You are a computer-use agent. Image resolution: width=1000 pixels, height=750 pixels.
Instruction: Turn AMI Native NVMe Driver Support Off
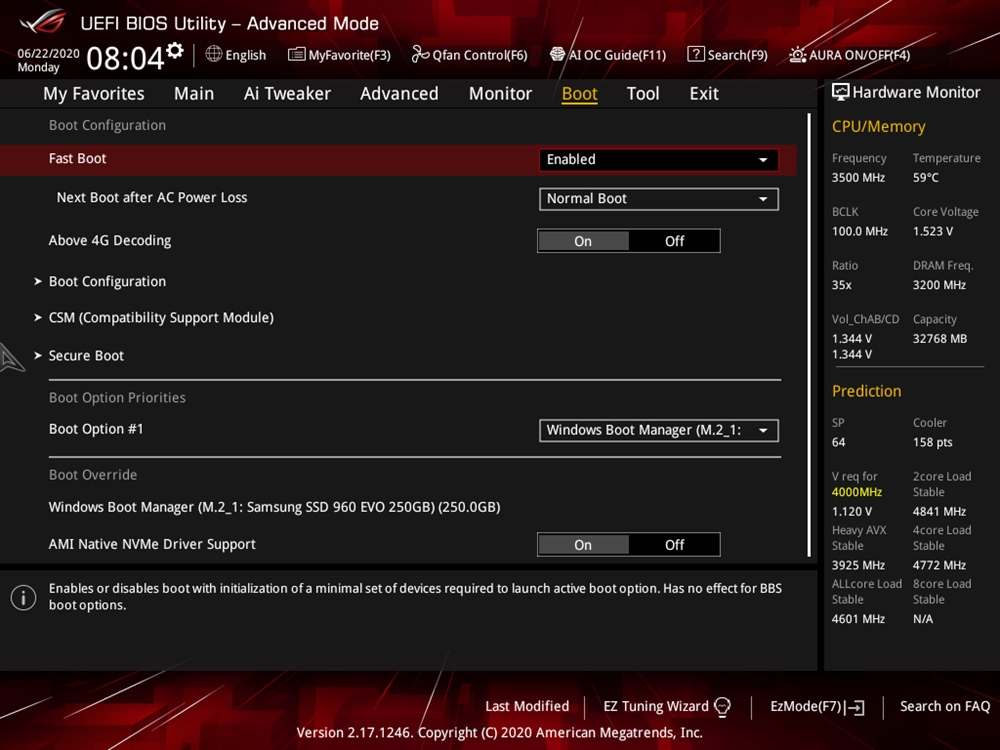point(674,545)
